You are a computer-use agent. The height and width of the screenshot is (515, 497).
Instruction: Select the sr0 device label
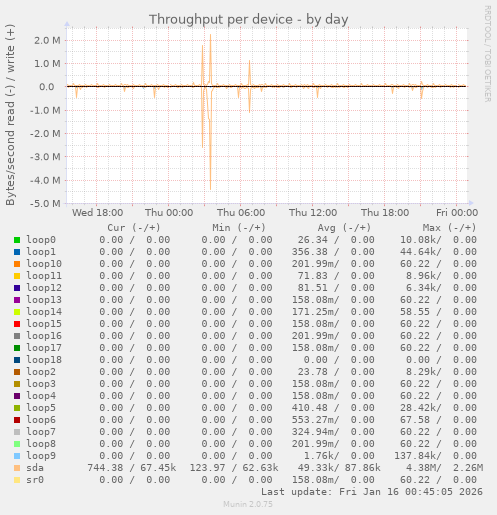click(35, 480)
